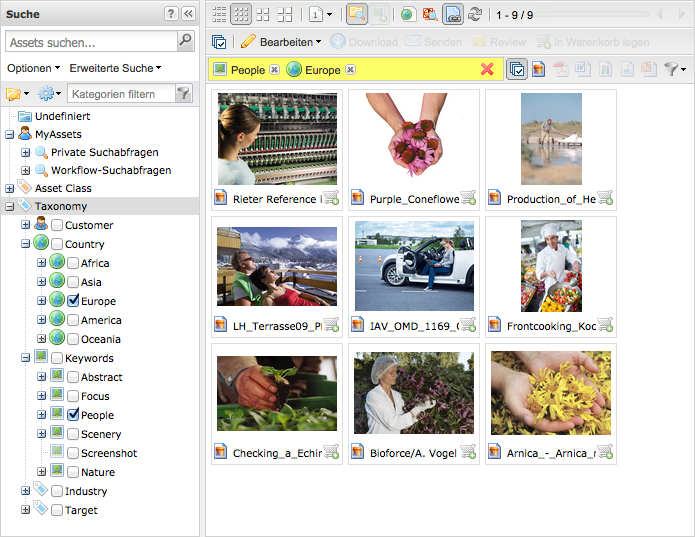The width and height of the screenshot is (695, 537).
Task: Check the Asia checkbox
Action: point(73,282)
